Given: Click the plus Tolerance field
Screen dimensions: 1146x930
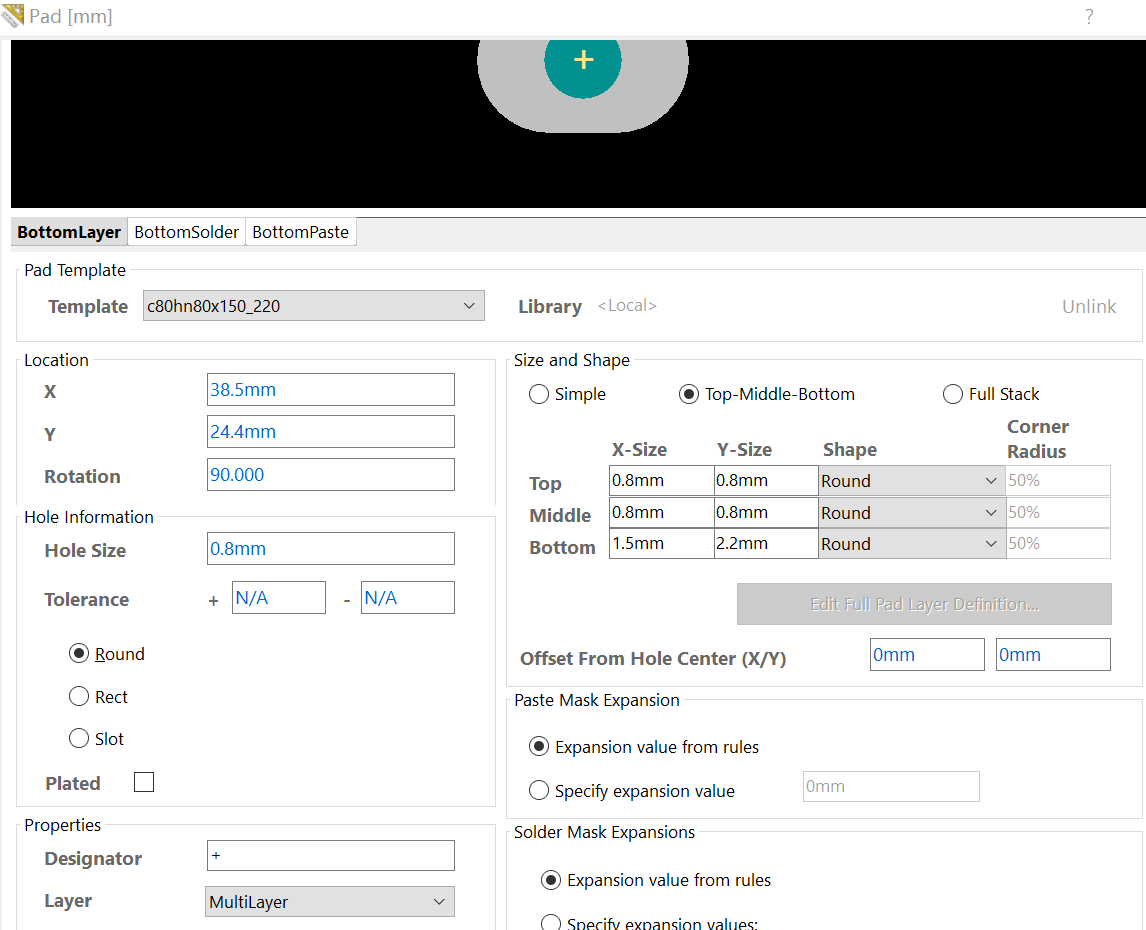Looking at the screenshot, I should 278,597.
